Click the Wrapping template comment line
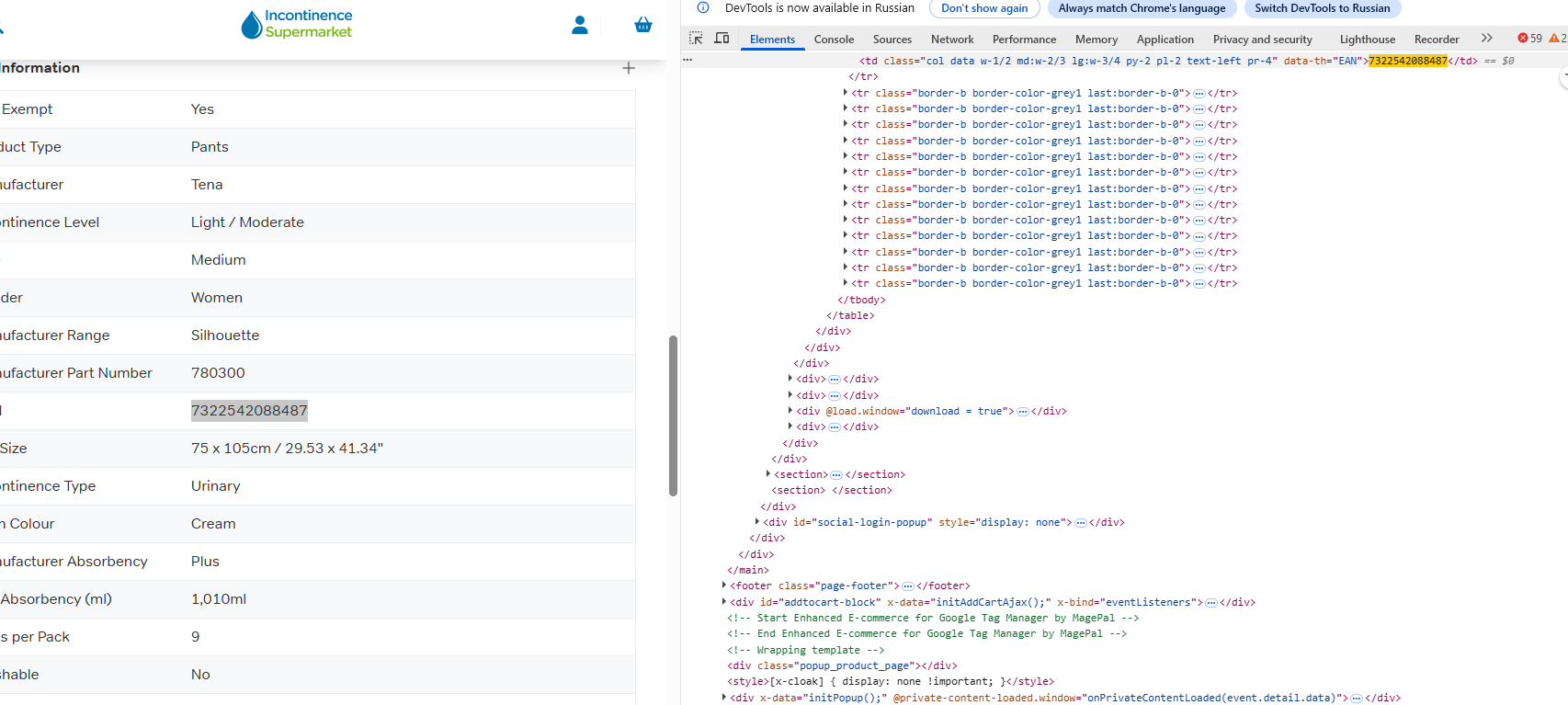The width and height of the screenshot is (1568, 705). pos(805,650)
